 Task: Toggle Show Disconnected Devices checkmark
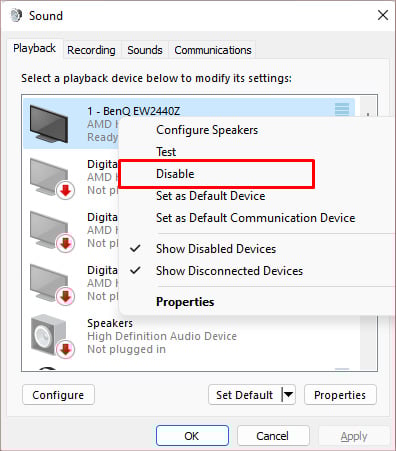point(135,270)
